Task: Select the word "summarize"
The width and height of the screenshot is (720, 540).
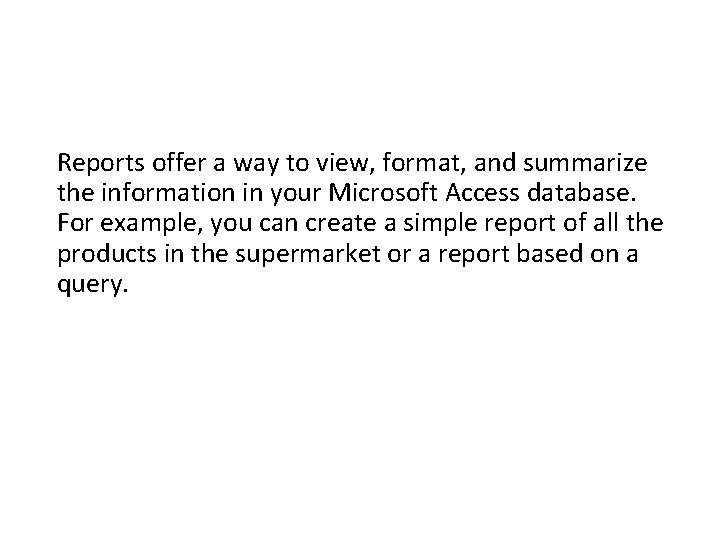Action: click(585, 163)
